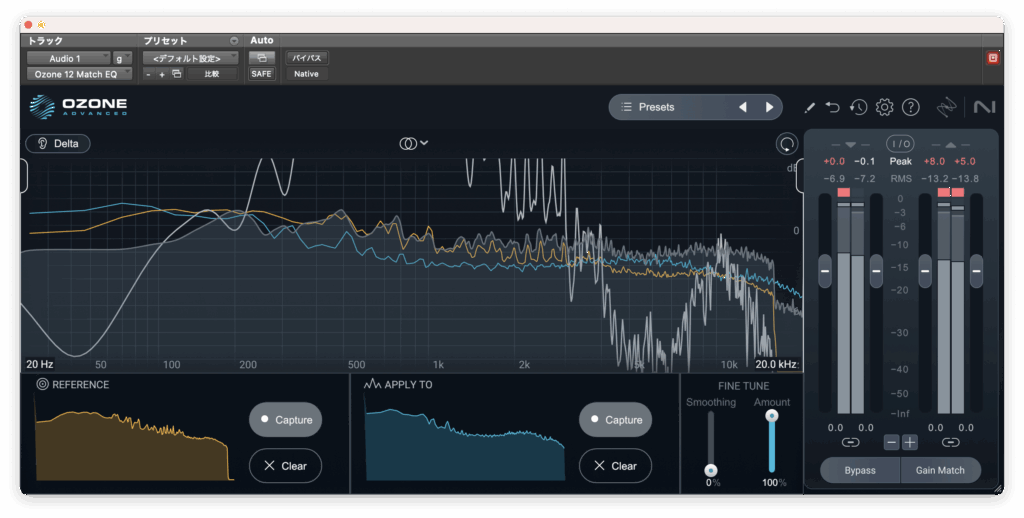Expand the stereo channel mode dropdown
This screenshot has width=1024, height=518.
point(414,143)
